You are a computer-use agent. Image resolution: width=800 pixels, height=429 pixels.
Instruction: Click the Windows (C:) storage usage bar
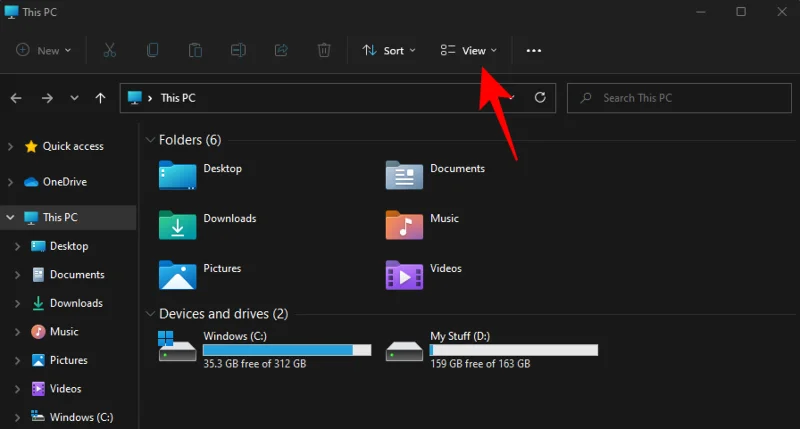pos(287,350)
